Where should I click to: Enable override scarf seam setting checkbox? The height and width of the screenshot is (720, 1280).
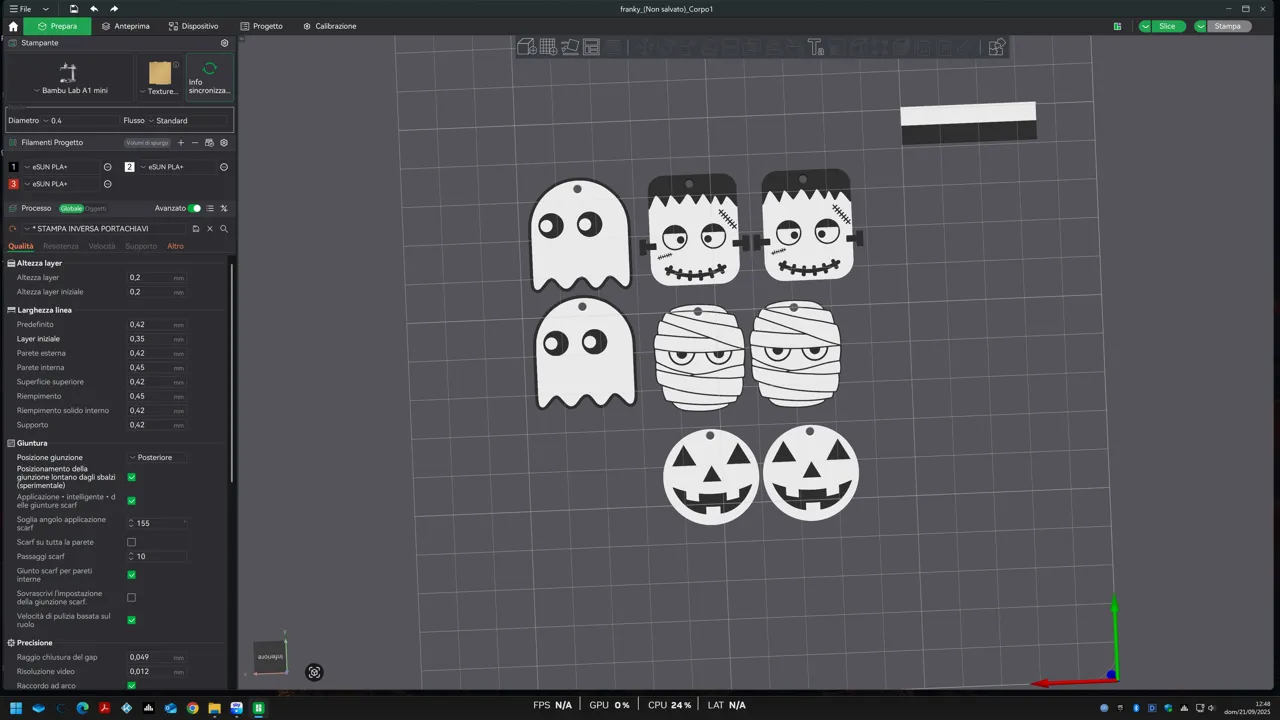(131, 597)
